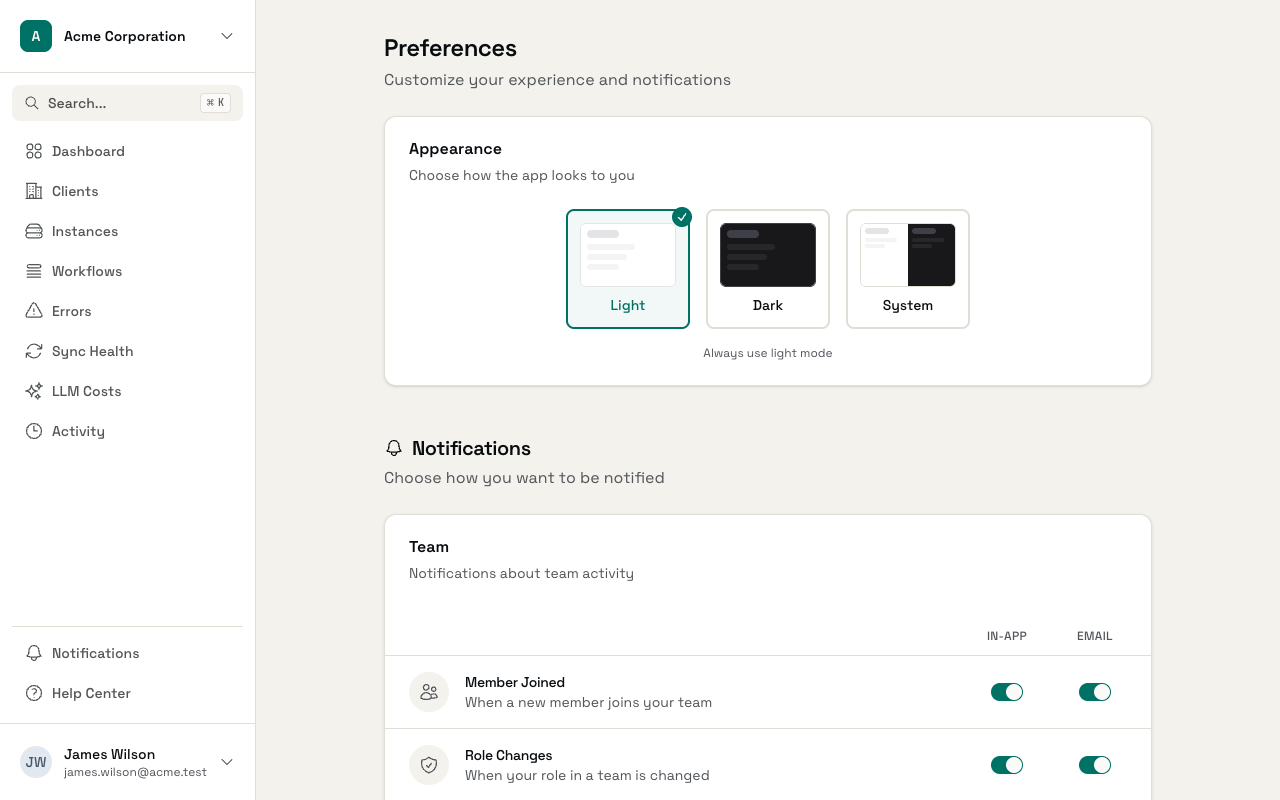1280x800 pixels.
Task: Select the Dashboard icon in the sidebar
Action: tap(34, 151)
